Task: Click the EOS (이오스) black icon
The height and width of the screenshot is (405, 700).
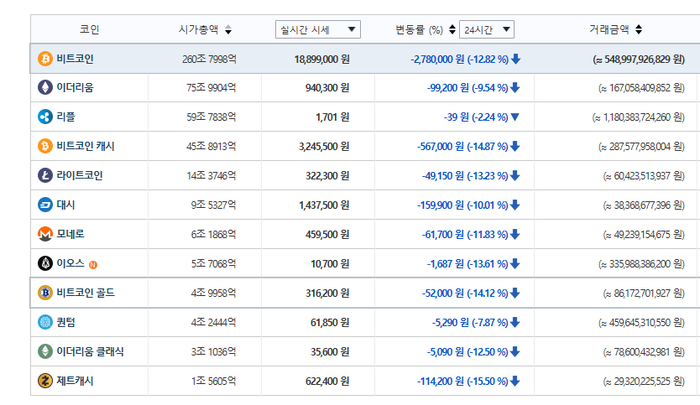Action: click(45, 263)
